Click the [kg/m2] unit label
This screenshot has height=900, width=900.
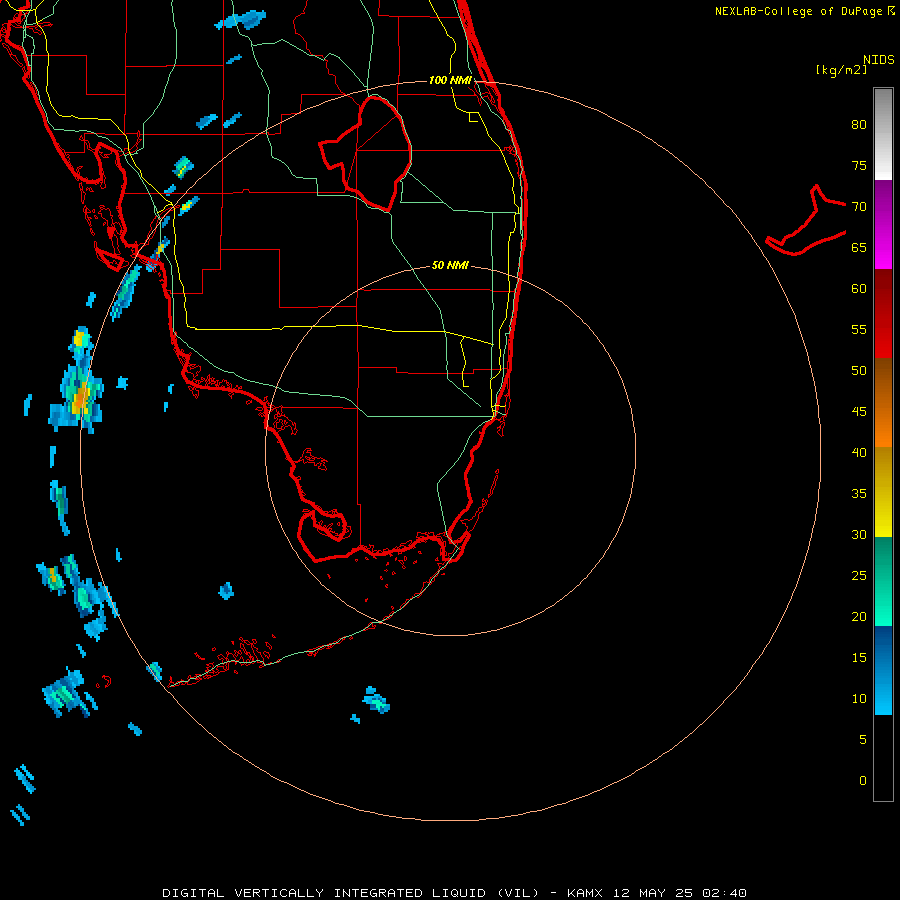tap(841, 70)
